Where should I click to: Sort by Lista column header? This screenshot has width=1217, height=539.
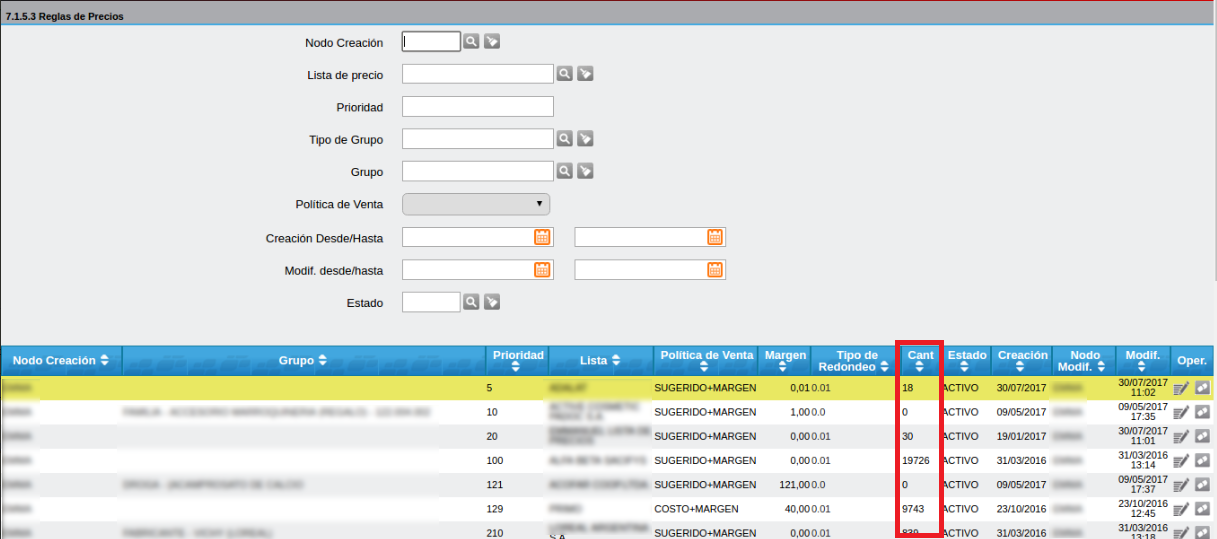600,360
